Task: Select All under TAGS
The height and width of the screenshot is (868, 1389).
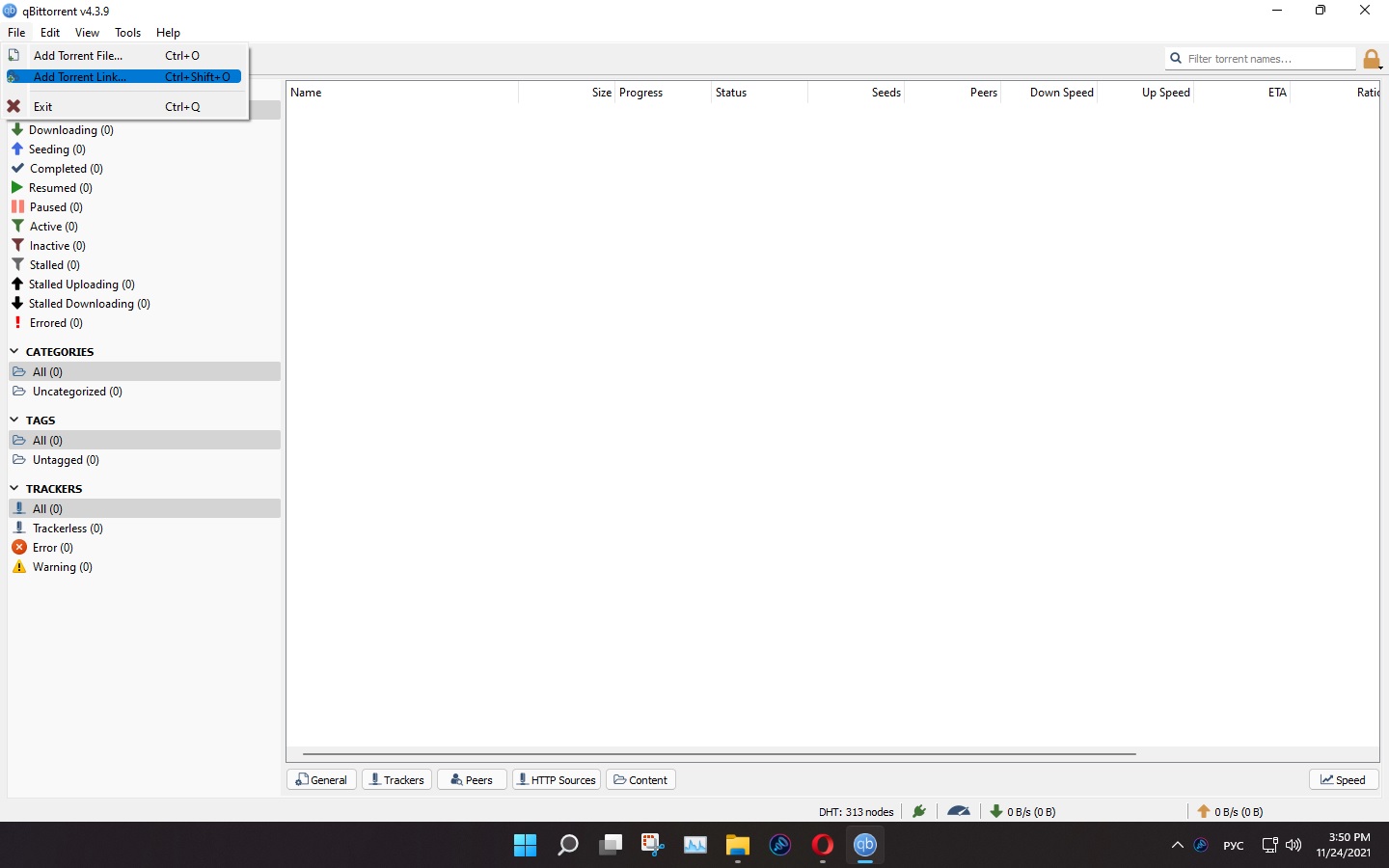Action: 145,440
